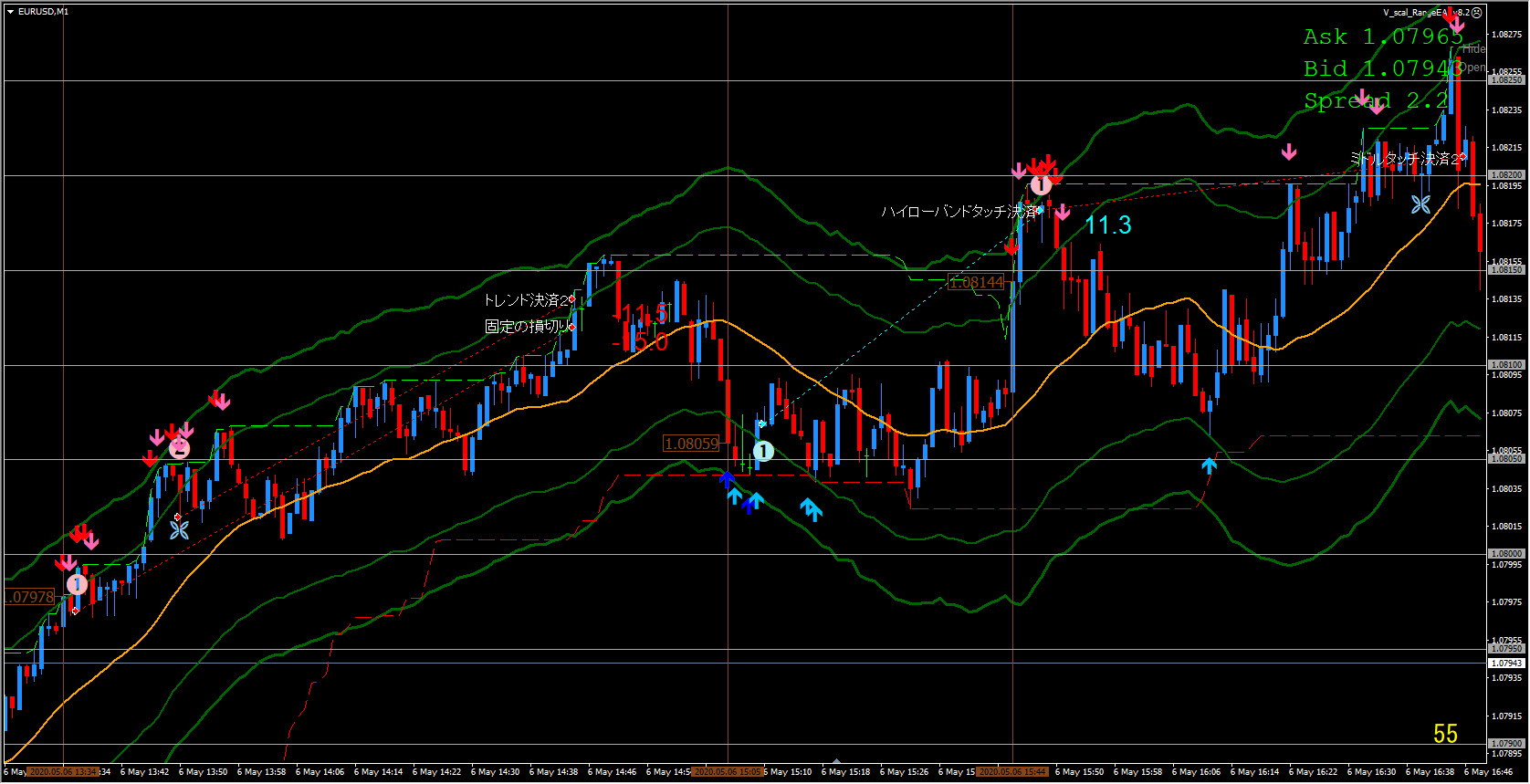Click the sad-face Expert Advisor status icon
The height and width of the screenshot is (784, 1530).
(1477, 13)
